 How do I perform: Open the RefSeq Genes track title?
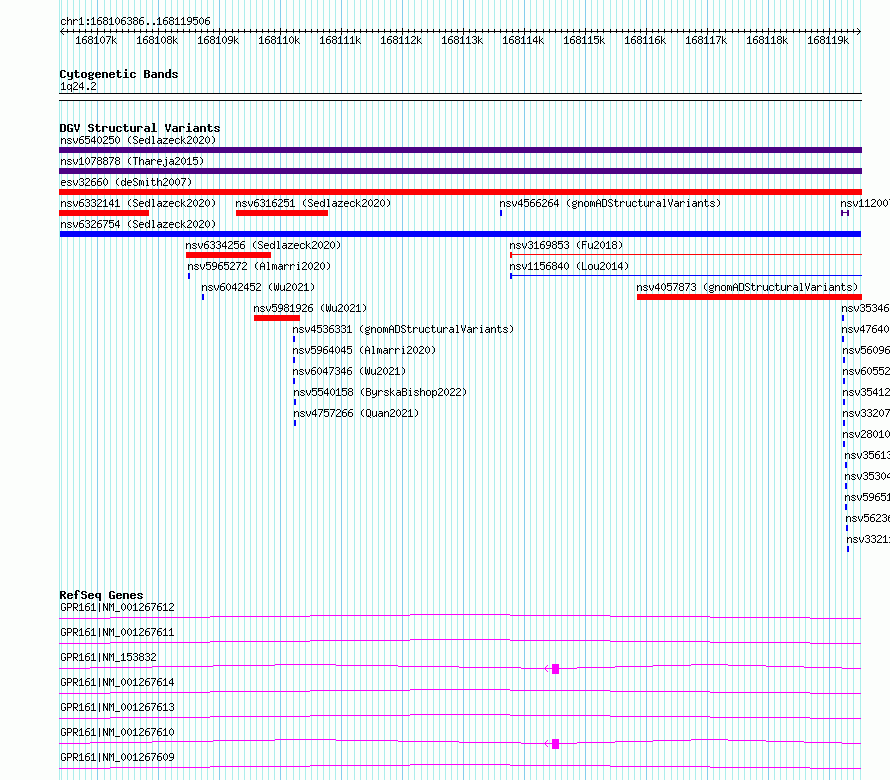pyautogui.click(x=101, y=595)
